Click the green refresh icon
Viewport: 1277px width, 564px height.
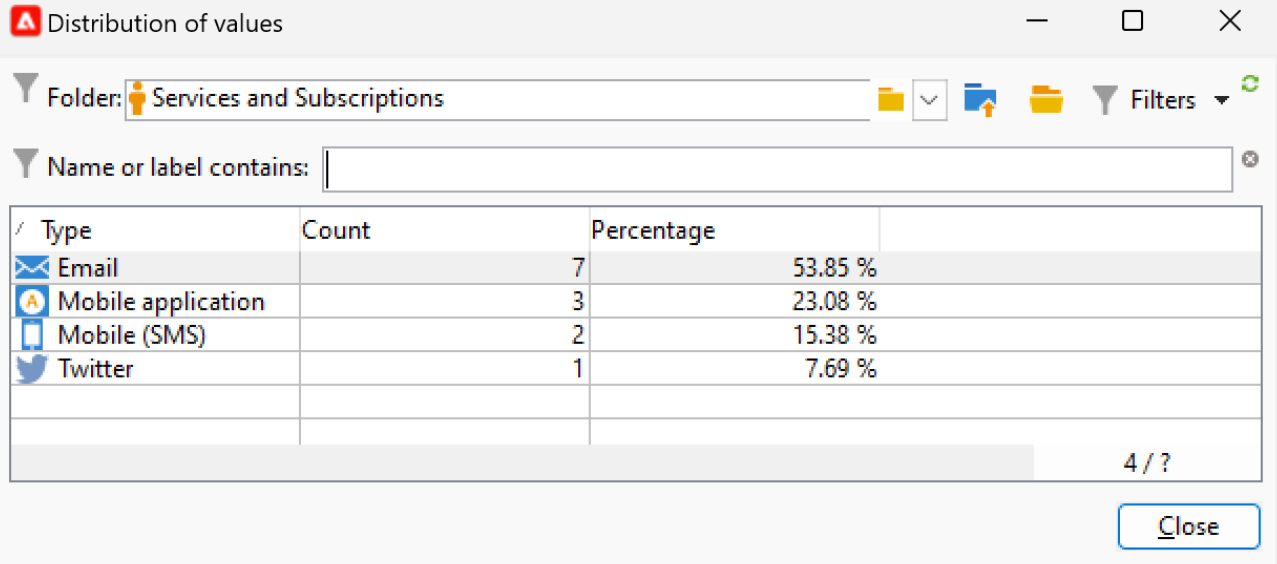[1249, 86]
